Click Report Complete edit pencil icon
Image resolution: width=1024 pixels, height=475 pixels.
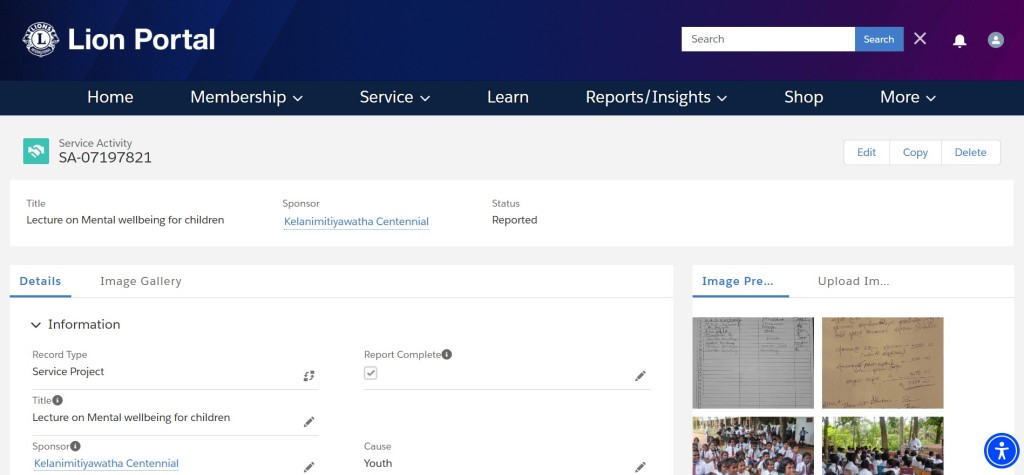(640, 376)
